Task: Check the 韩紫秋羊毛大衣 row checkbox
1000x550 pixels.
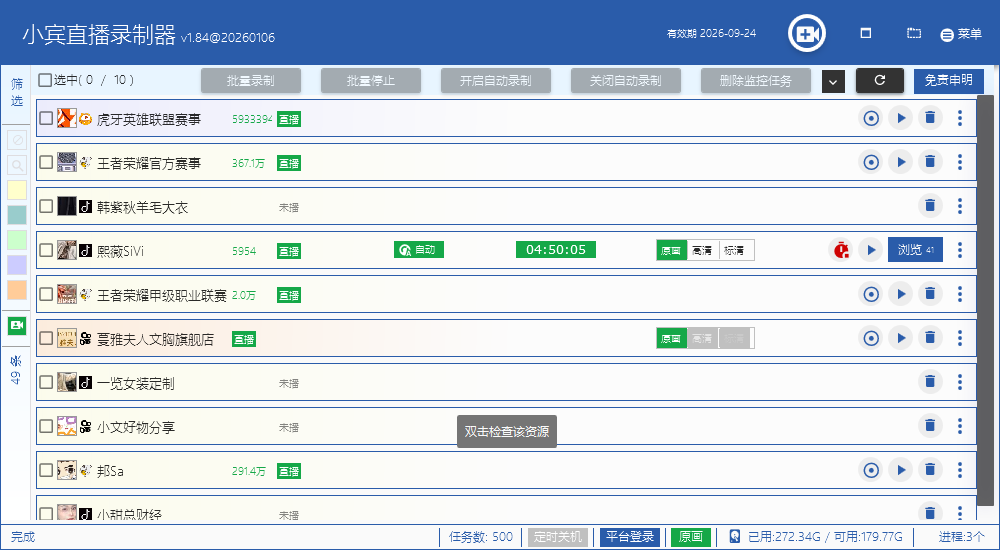Action: (46, 206)
